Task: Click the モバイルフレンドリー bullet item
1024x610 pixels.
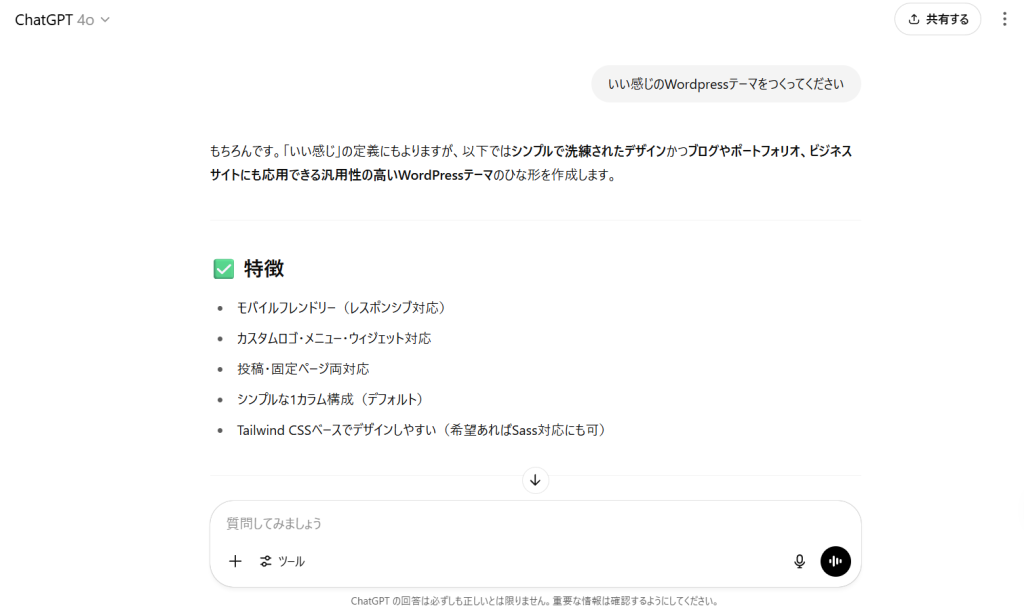Action: tap(340, 307)
